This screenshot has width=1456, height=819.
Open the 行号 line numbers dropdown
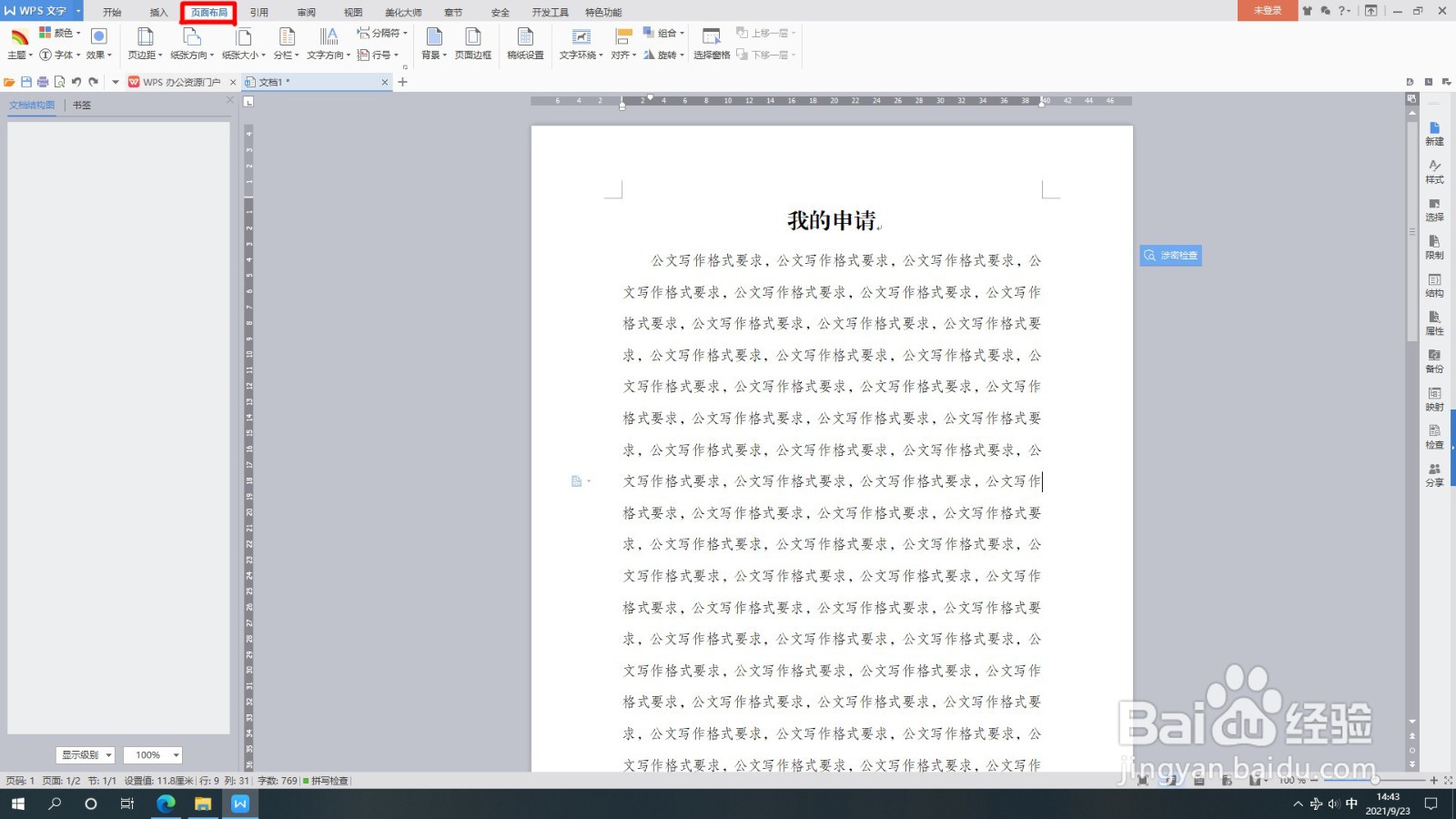point(379,55)
